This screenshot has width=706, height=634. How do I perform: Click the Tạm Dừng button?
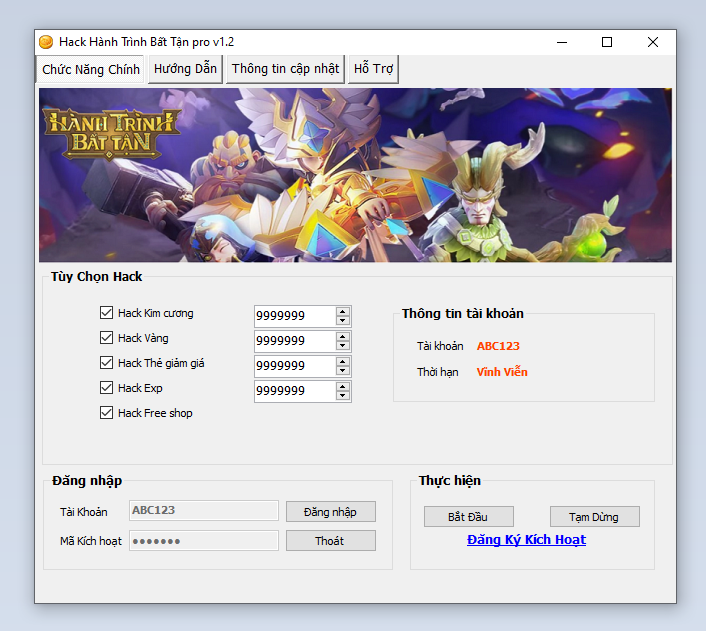(594, 517)
